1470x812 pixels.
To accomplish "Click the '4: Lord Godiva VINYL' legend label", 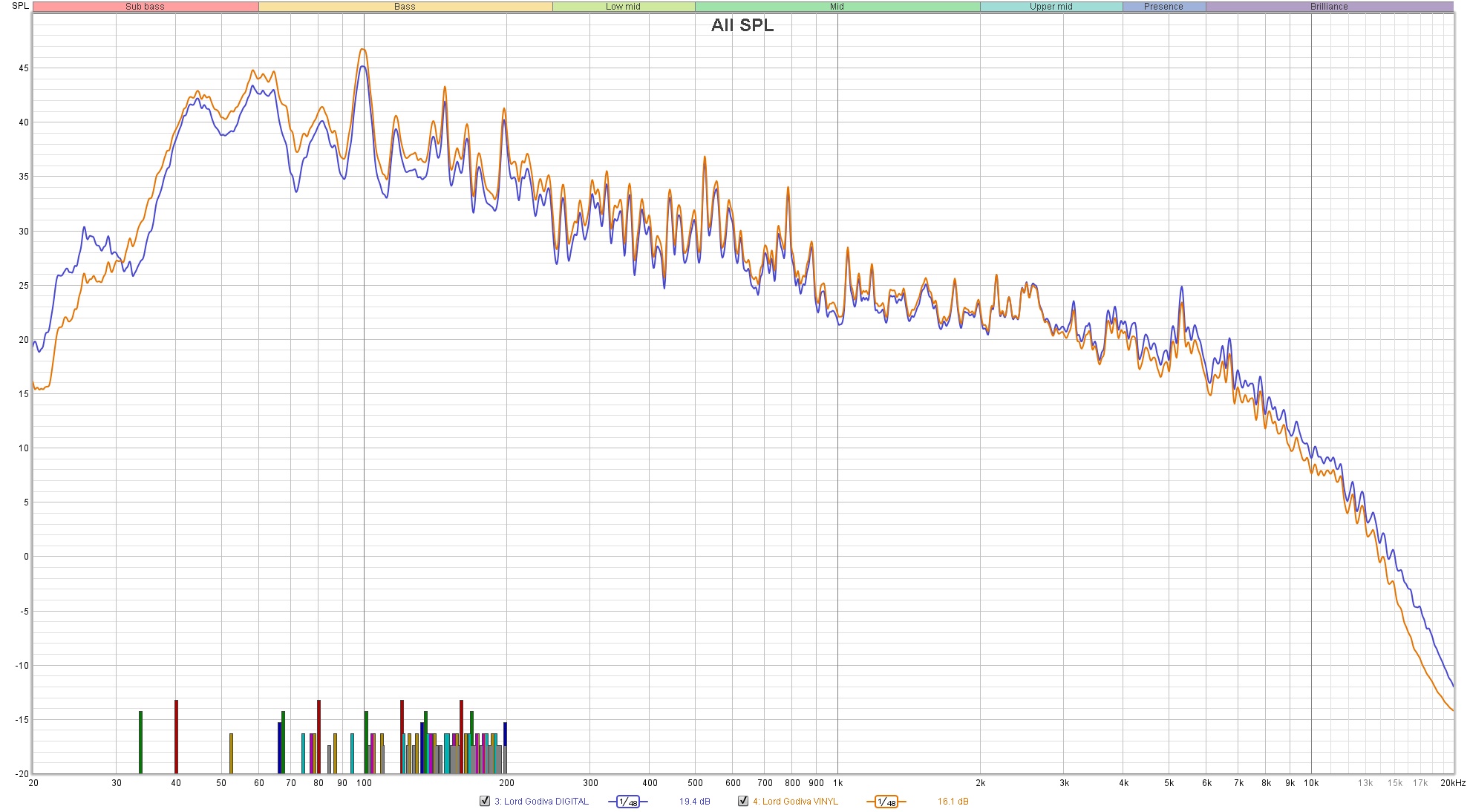I will (x=795, y=802).
